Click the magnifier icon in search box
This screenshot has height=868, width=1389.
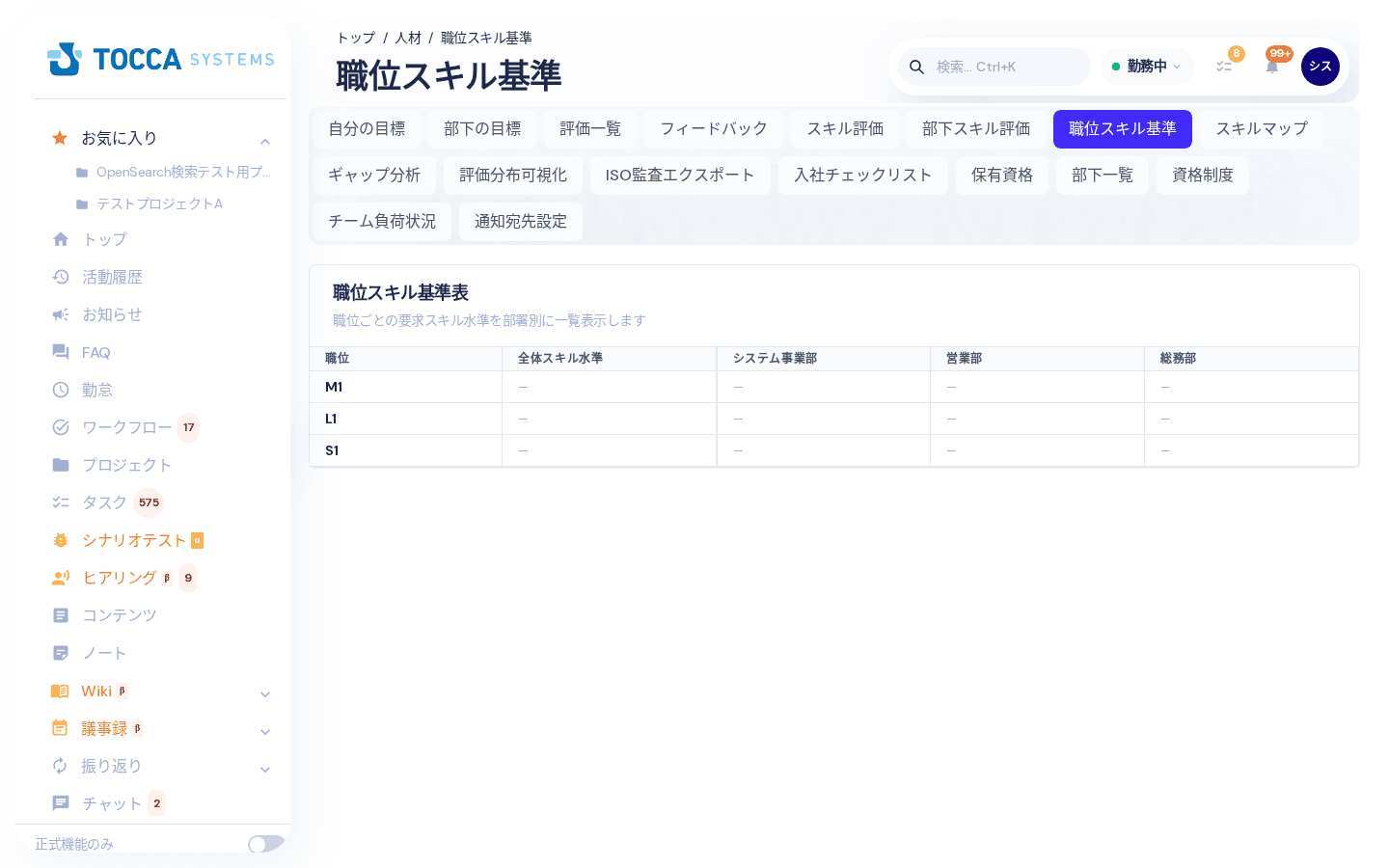click(917, 67)
